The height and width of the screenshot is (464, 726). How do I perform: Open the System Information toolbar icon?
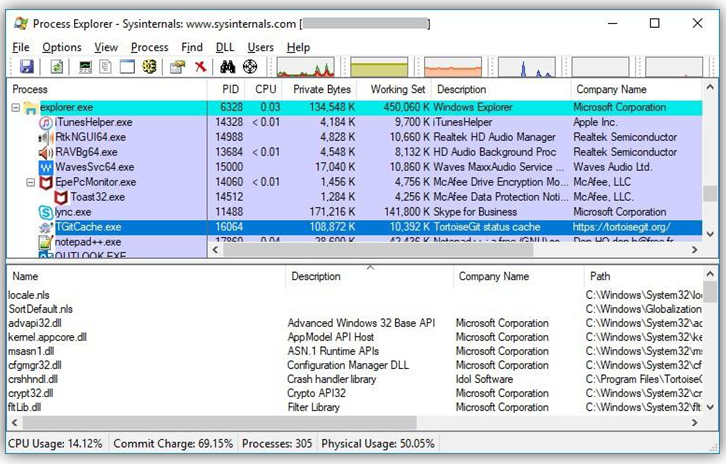tap(85, 67)
